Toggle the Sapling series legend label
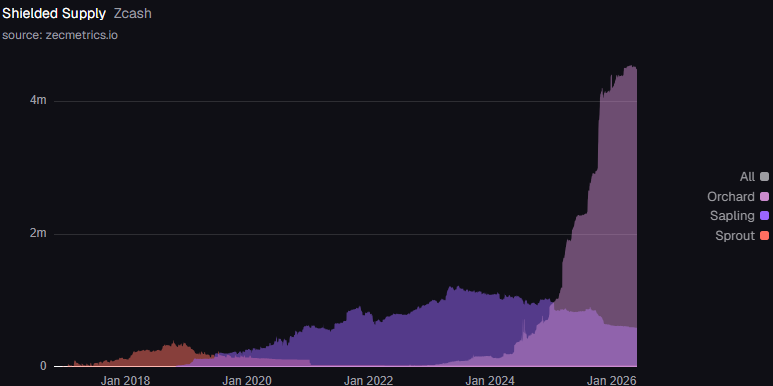 [x=732, y=215]
